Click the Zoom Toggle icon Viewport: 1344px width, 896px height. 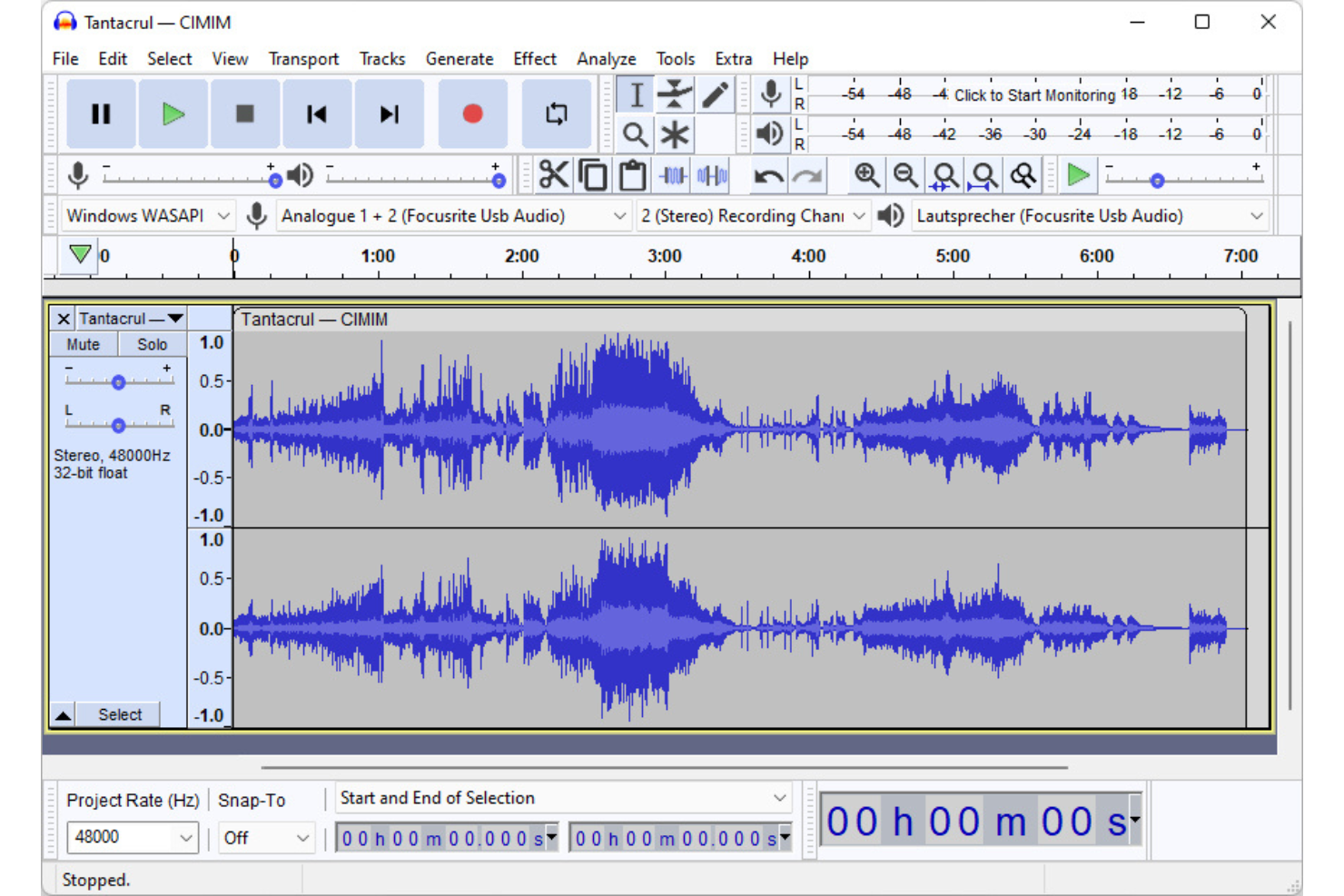pos(1023,174)
